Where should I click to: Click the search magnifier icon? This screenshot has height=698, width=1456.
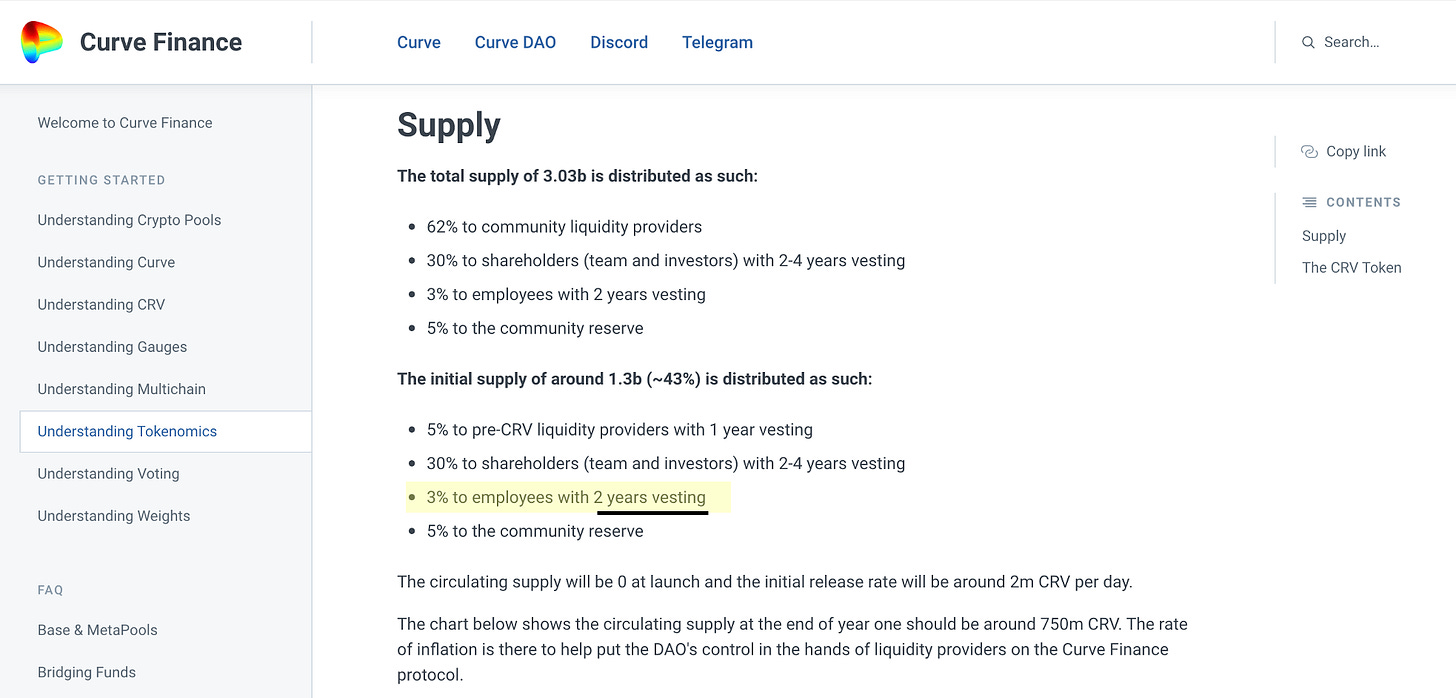point(1308,42)
